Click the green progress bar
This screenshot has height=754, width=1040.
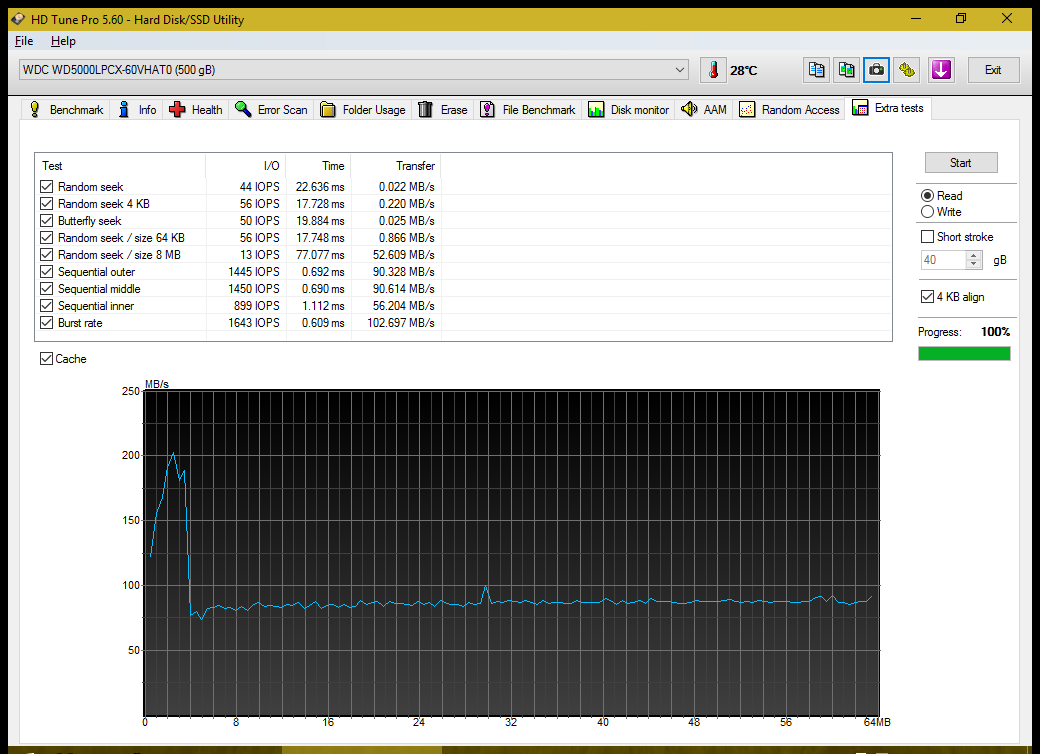point(964,353)
